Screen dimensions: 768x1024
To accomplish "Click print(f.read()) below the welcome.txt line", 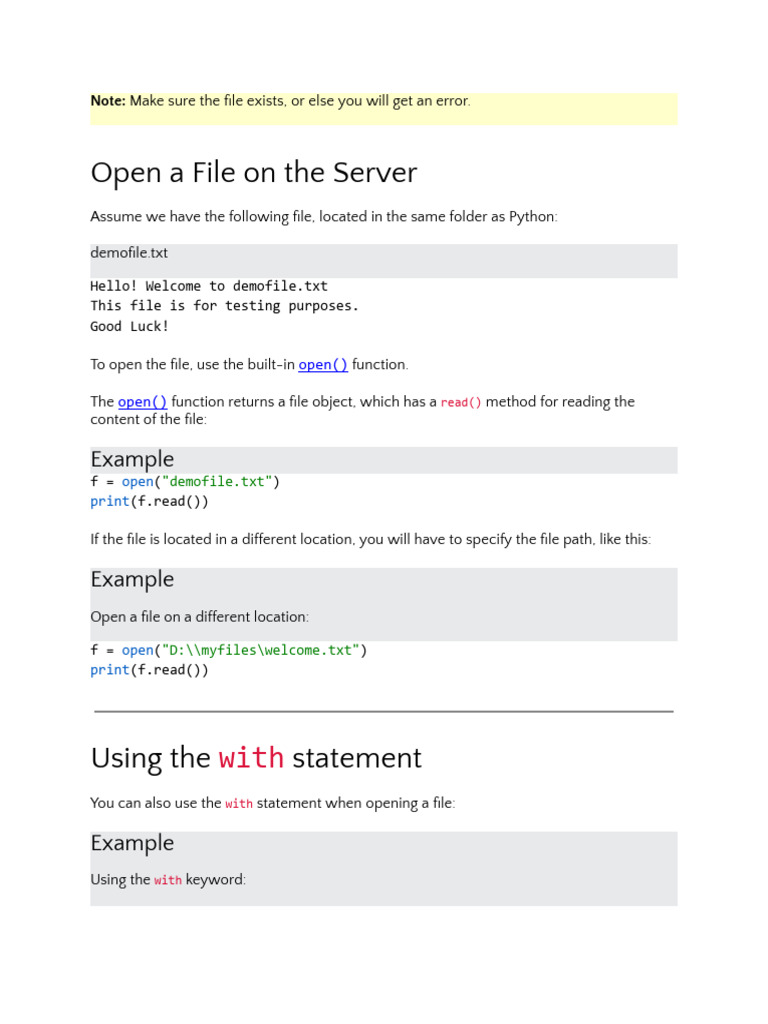I will pos(149,670).
